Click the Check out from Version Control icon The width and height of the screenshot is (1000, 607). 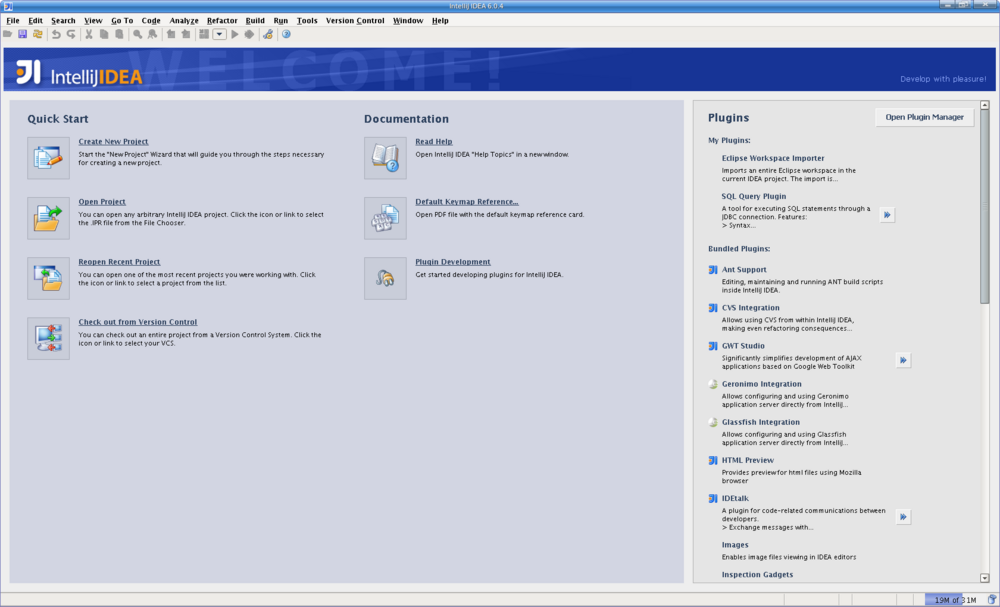(48, 338)
